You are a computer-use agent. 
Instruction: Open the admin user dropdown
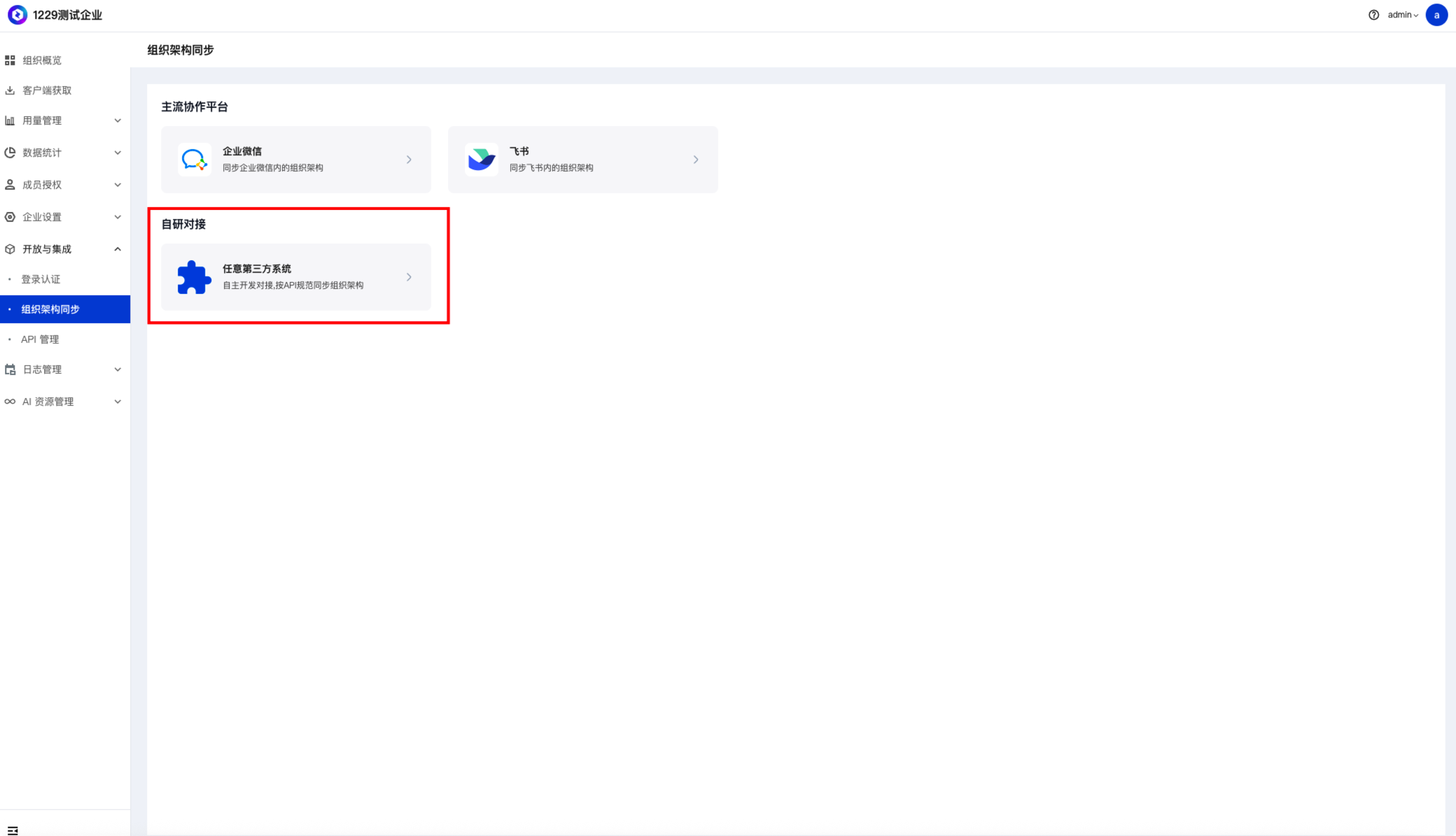(1402, 15)
